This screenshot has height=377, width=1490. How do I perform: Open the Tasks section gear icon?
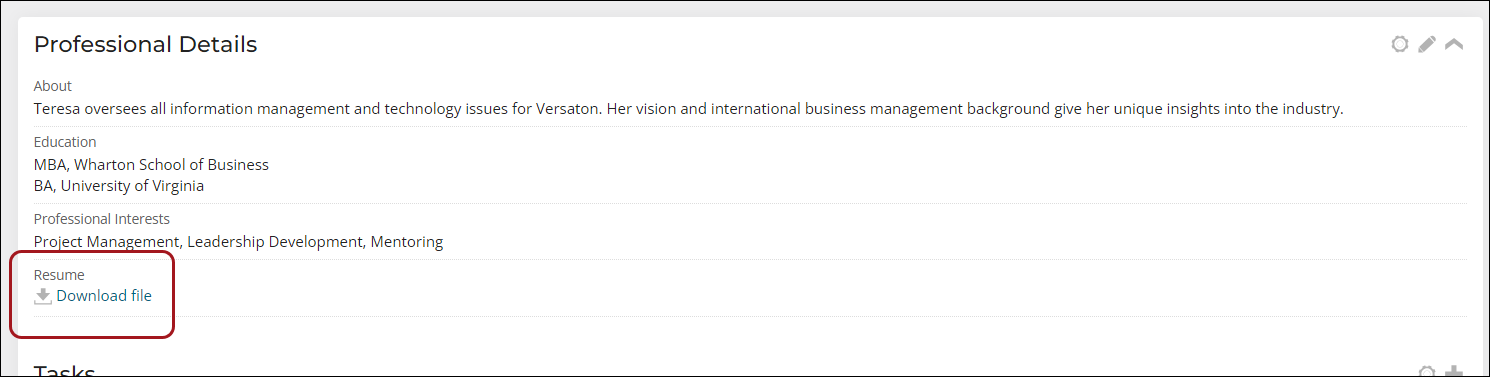(1427, 372)
